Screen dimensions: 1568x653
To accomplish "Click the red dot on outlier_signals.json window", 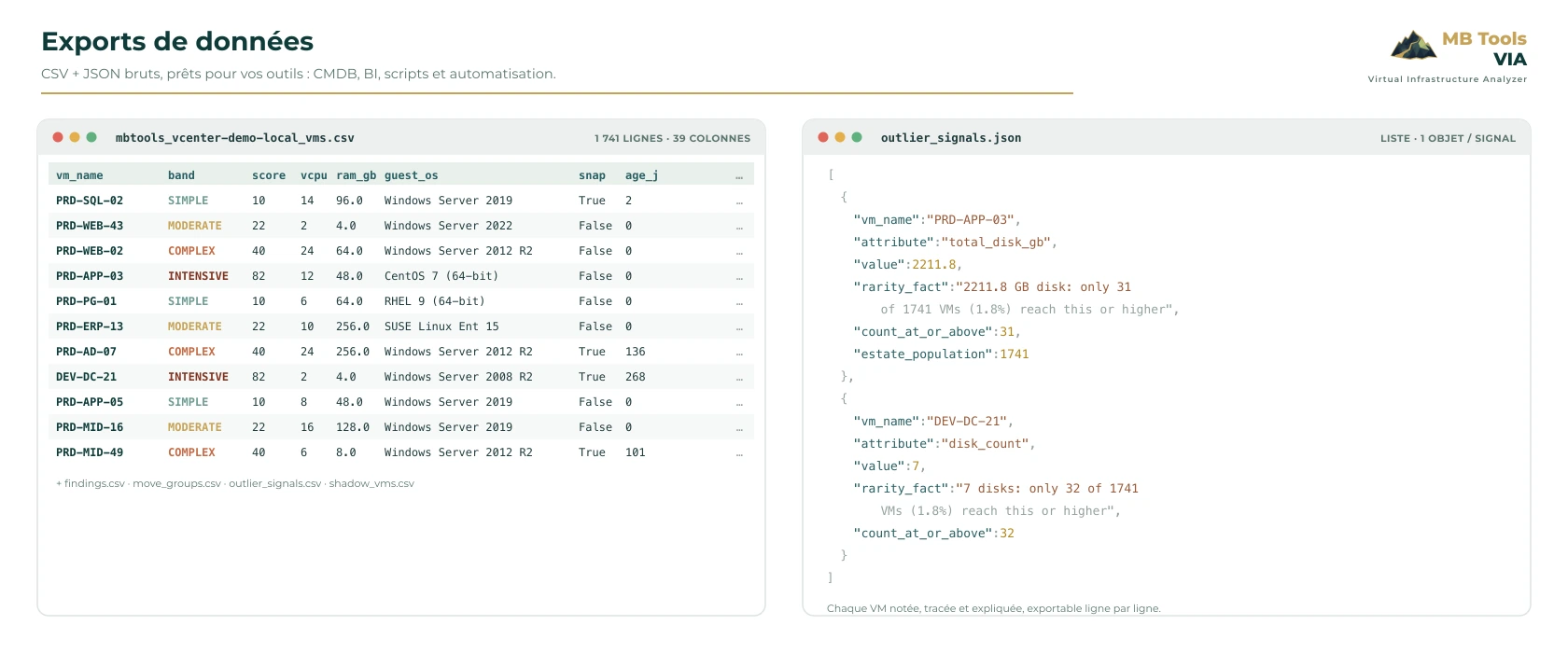I will coord(823,137).
